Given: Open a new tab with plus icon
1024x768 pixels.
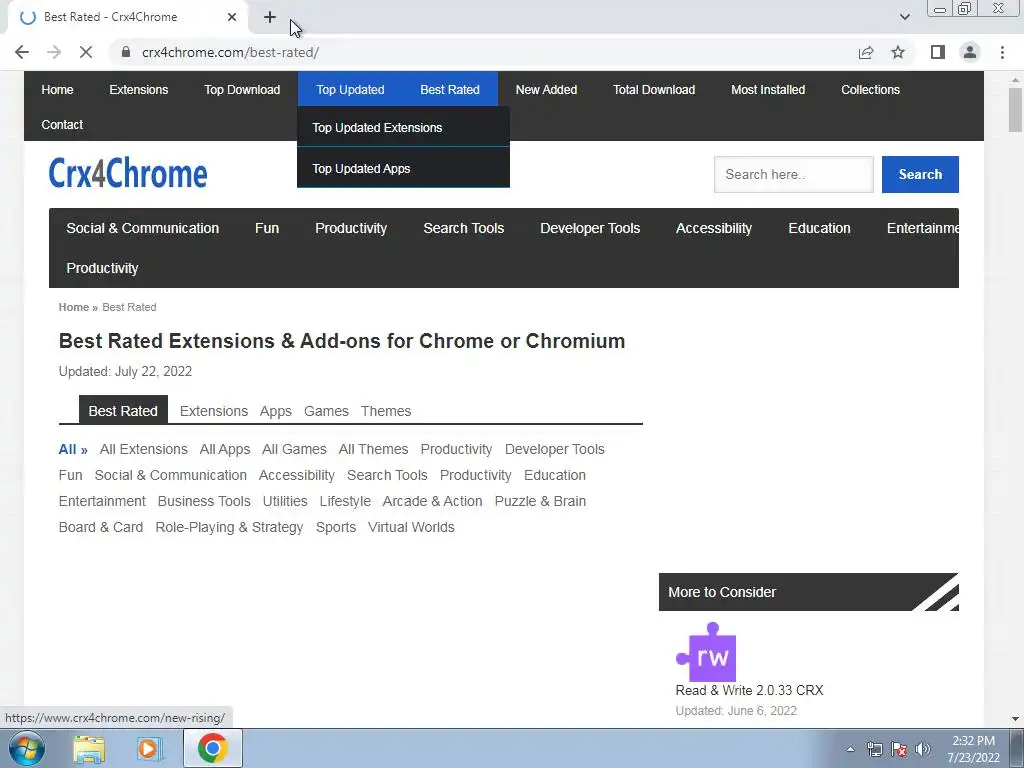Looking at the screenshot, I should coord(270,17).
